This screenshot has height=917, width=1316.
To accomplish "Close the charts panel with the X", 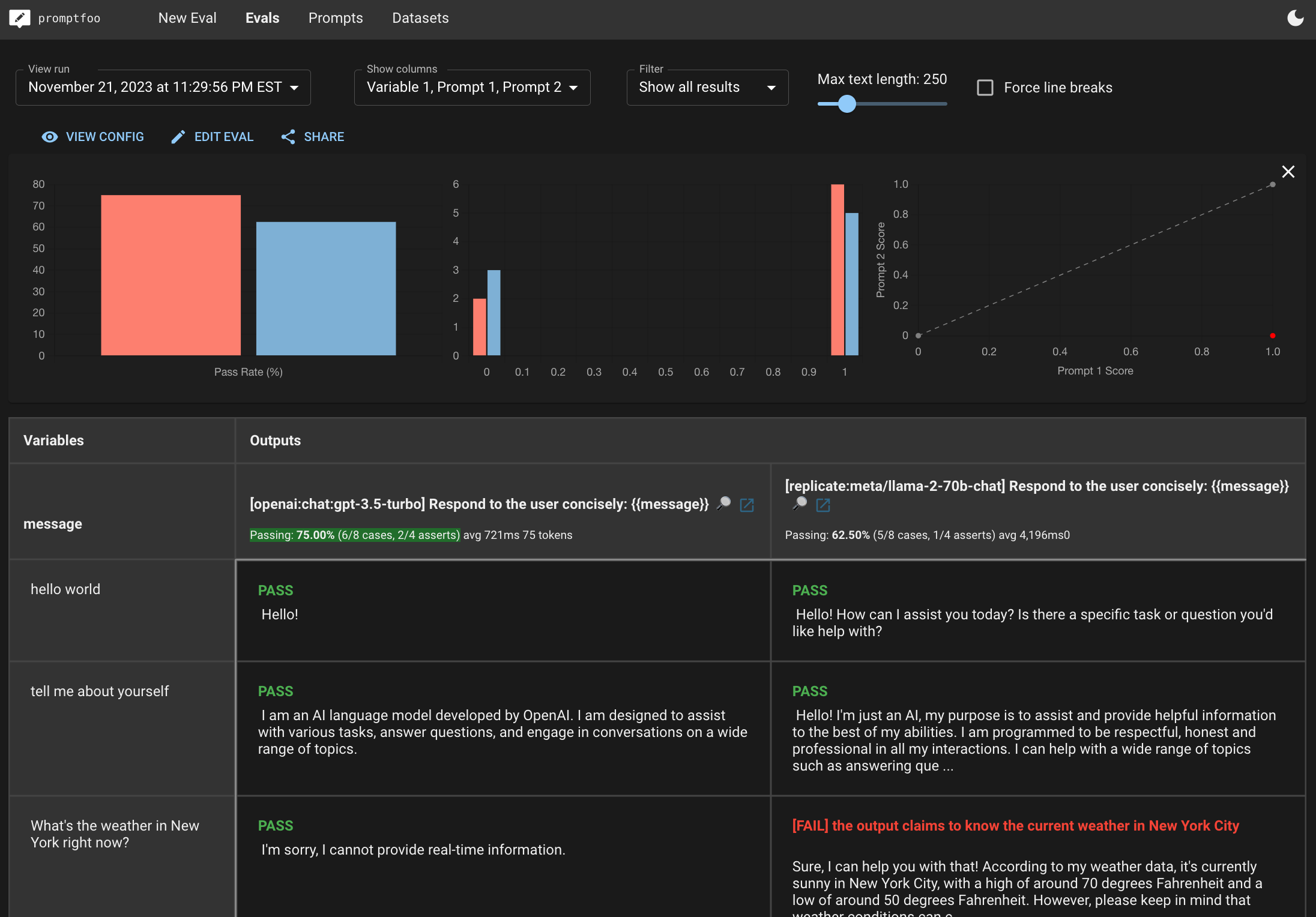I will click(1288, 172).
